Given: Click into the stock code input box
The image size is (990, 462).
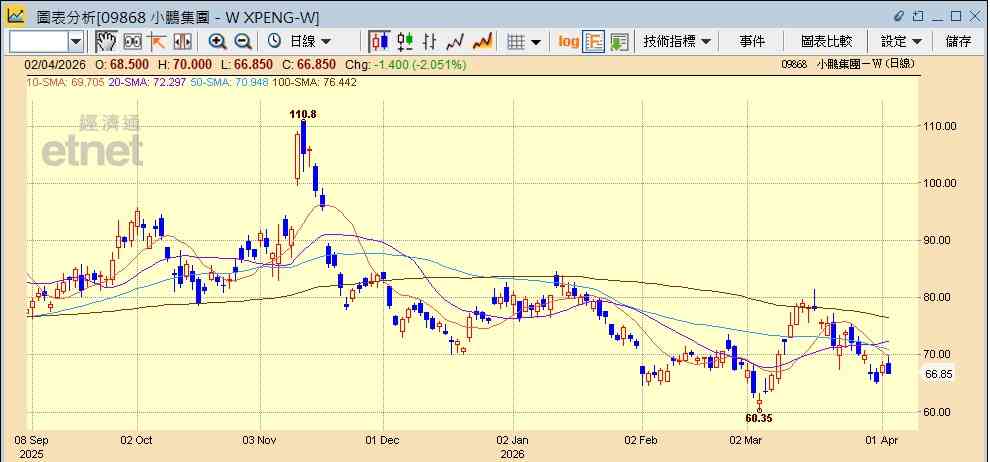Looking at the screenshot, I should click(x=39, y=42).
